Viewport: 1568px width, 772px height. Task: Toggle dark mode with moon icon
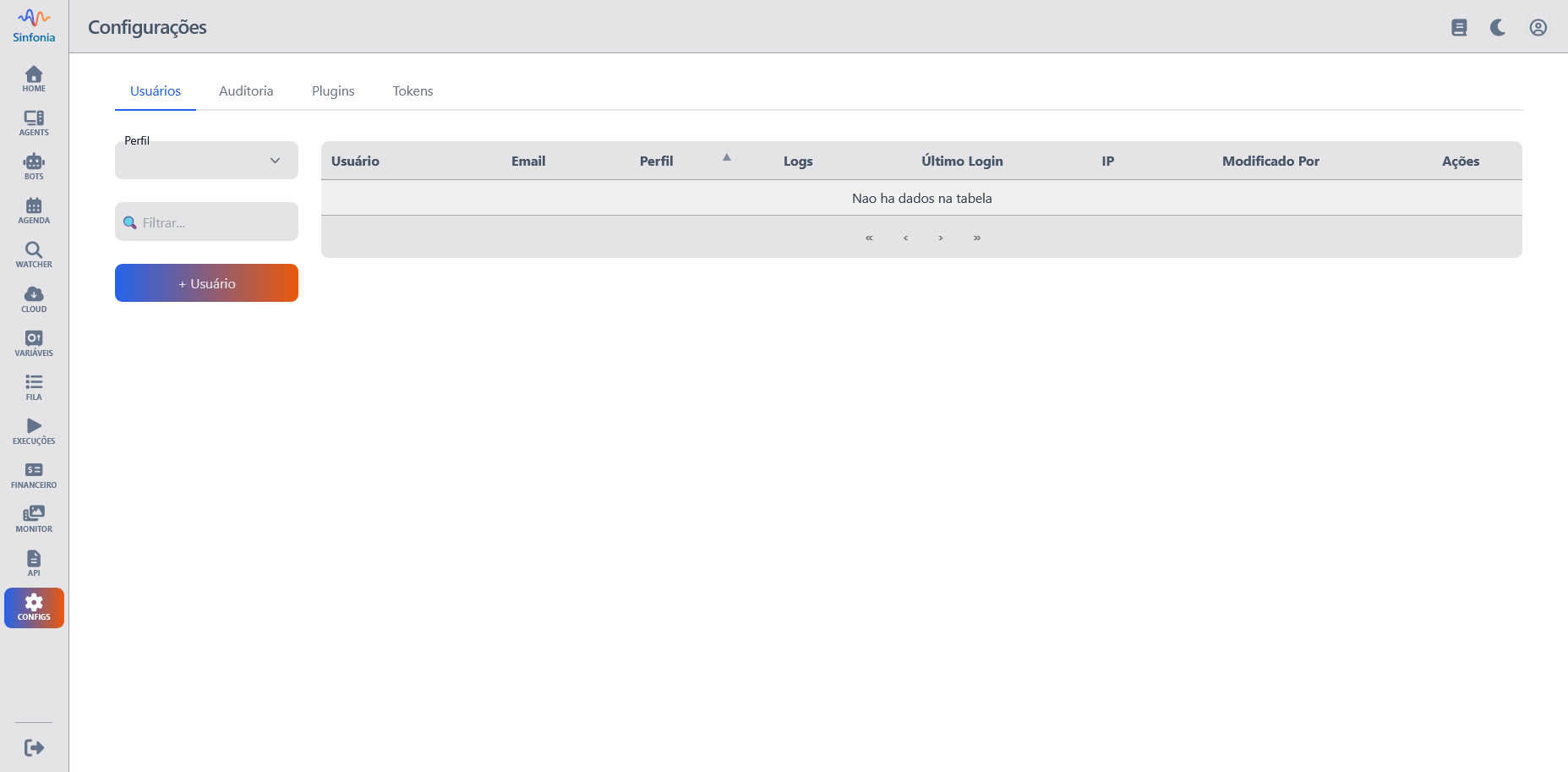(1498, 28)
